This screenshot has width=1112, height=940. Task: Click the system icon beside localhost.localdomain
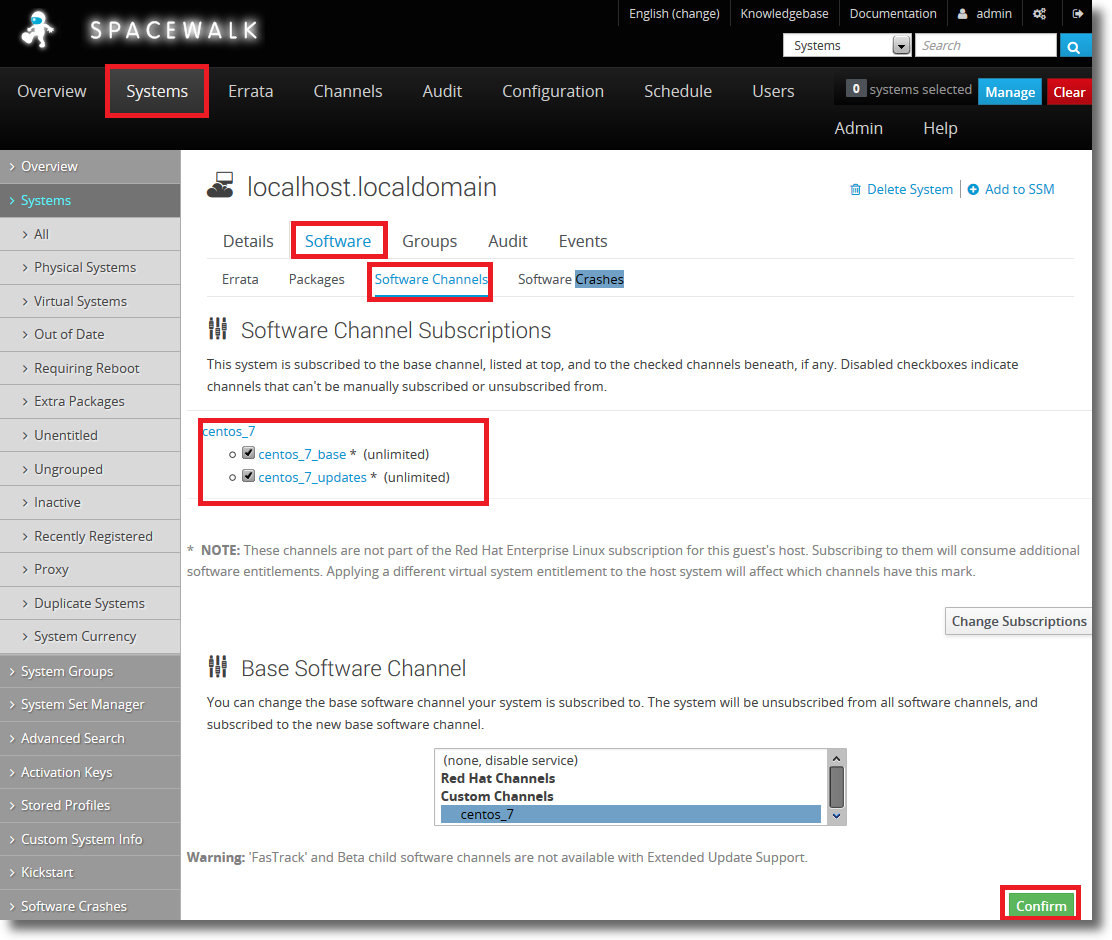coord(220,185)
